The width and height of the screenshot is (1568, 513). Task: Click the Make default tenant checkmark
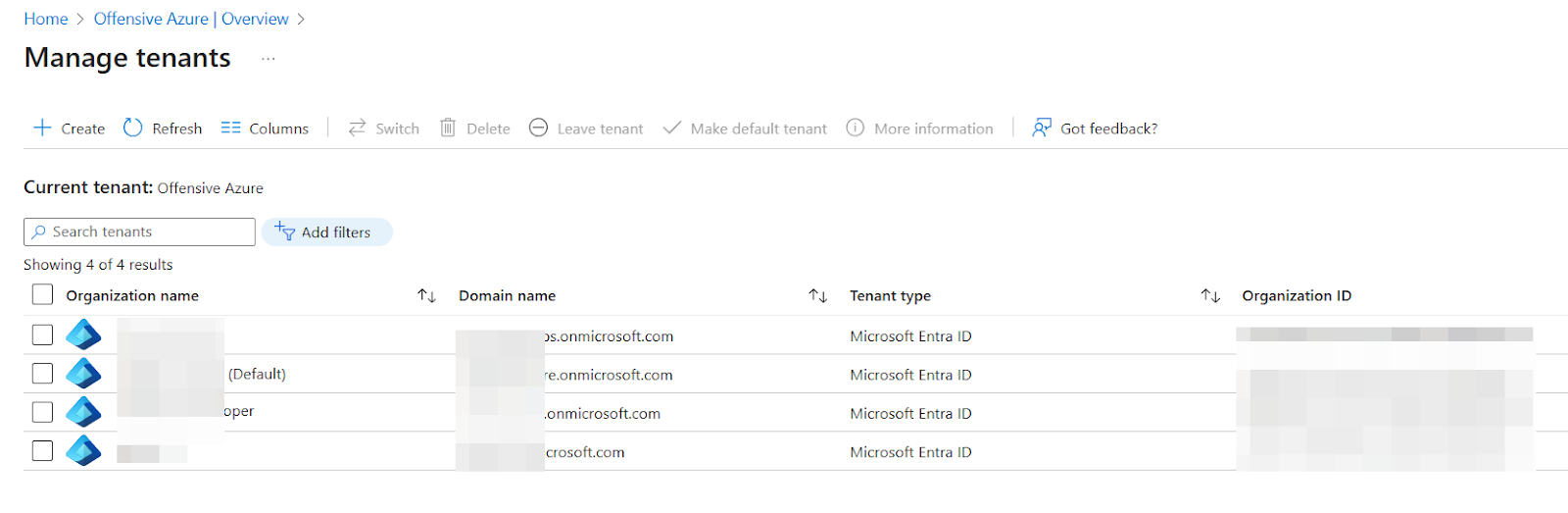pyautogui.click(x=671, y=128)
